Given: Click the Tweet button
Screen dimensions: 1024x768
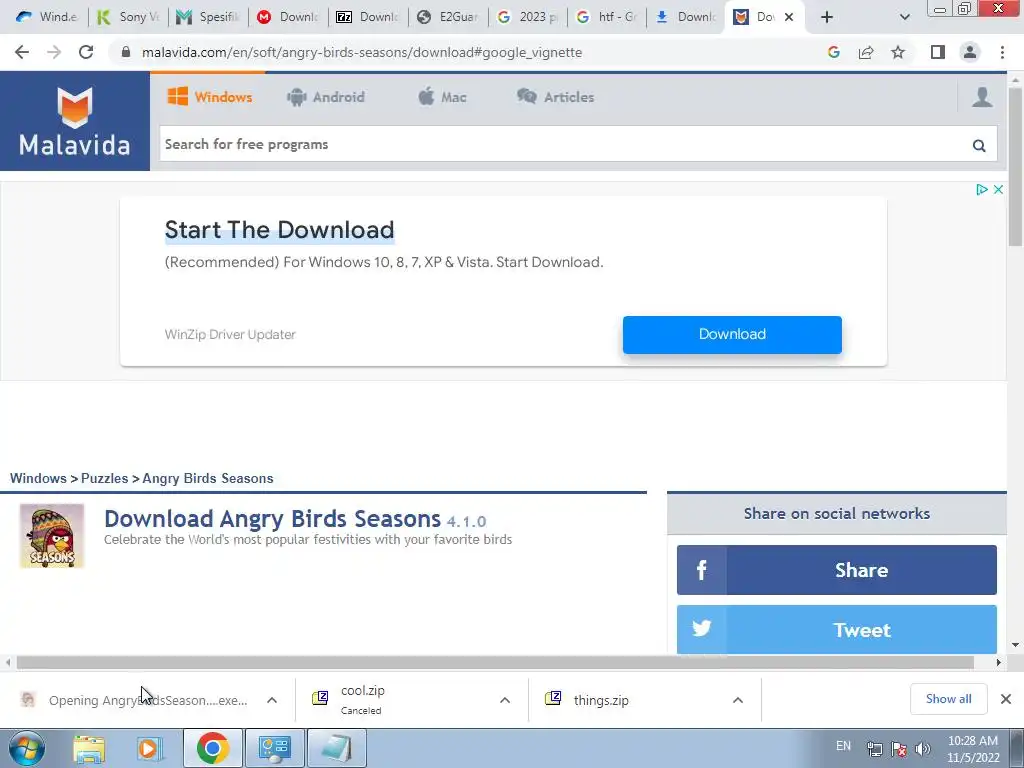Looking at the screenshot, I should pyautogui.click(x=837, y=630).
